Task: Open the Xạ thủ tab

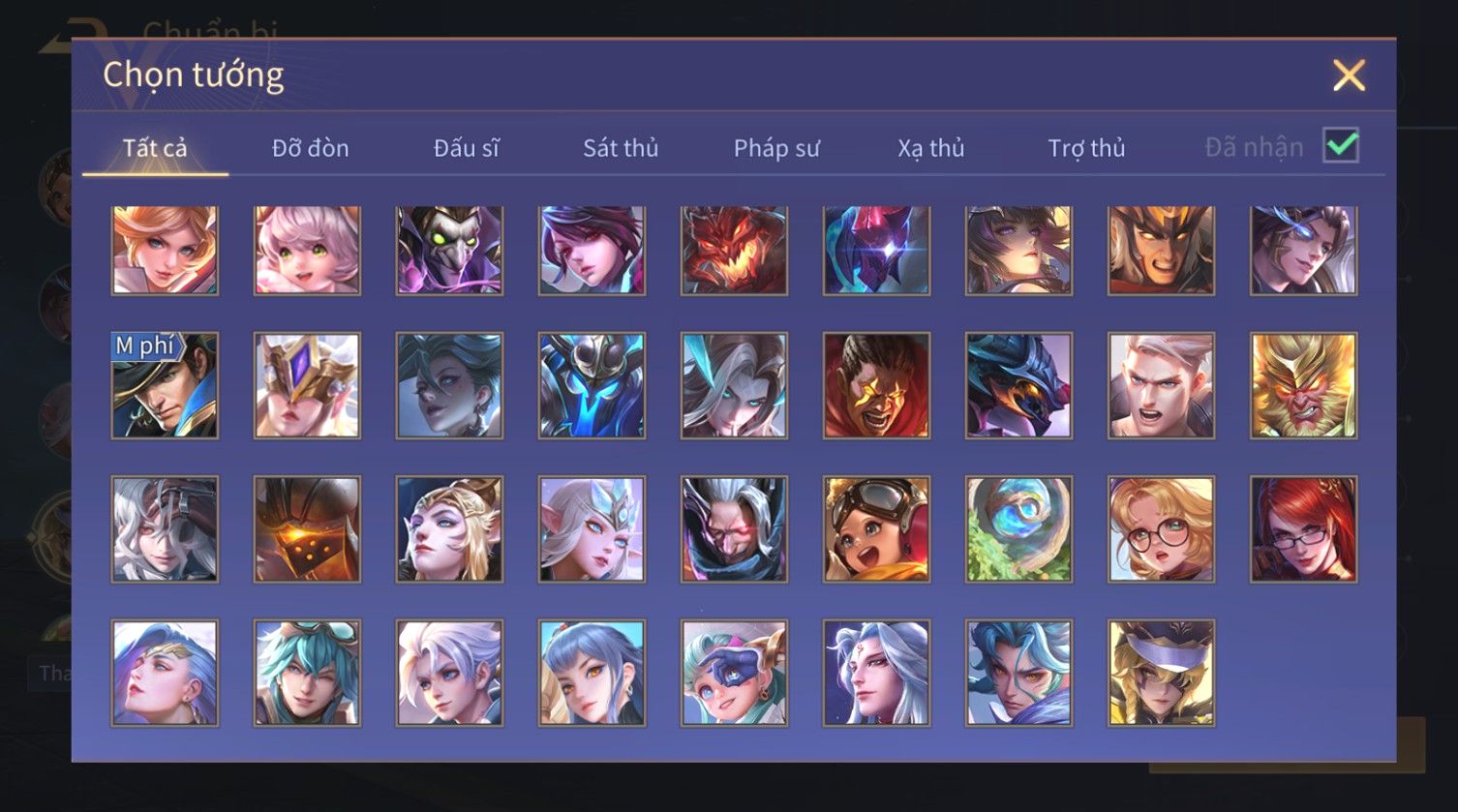Action: pyautogui.click(x=931, y=148)
